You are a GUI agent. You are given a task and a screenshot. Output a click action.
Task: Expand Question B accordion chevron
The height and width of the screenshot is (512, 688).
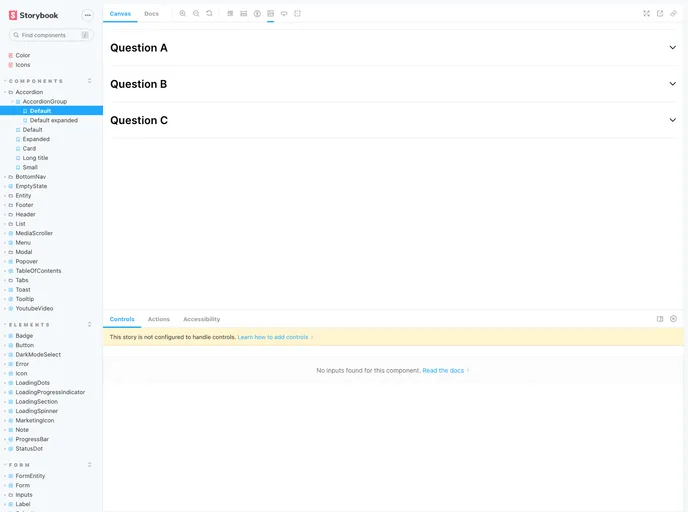672,84
